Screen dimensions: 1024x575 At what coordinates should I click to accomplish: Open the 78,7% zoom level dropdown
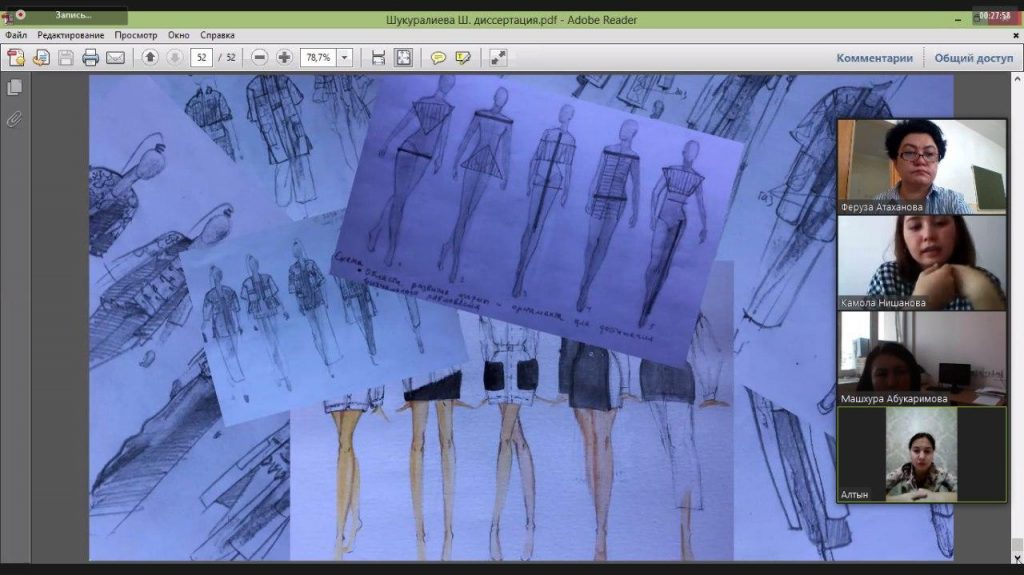pyautogui.click(x=345, y=58)
